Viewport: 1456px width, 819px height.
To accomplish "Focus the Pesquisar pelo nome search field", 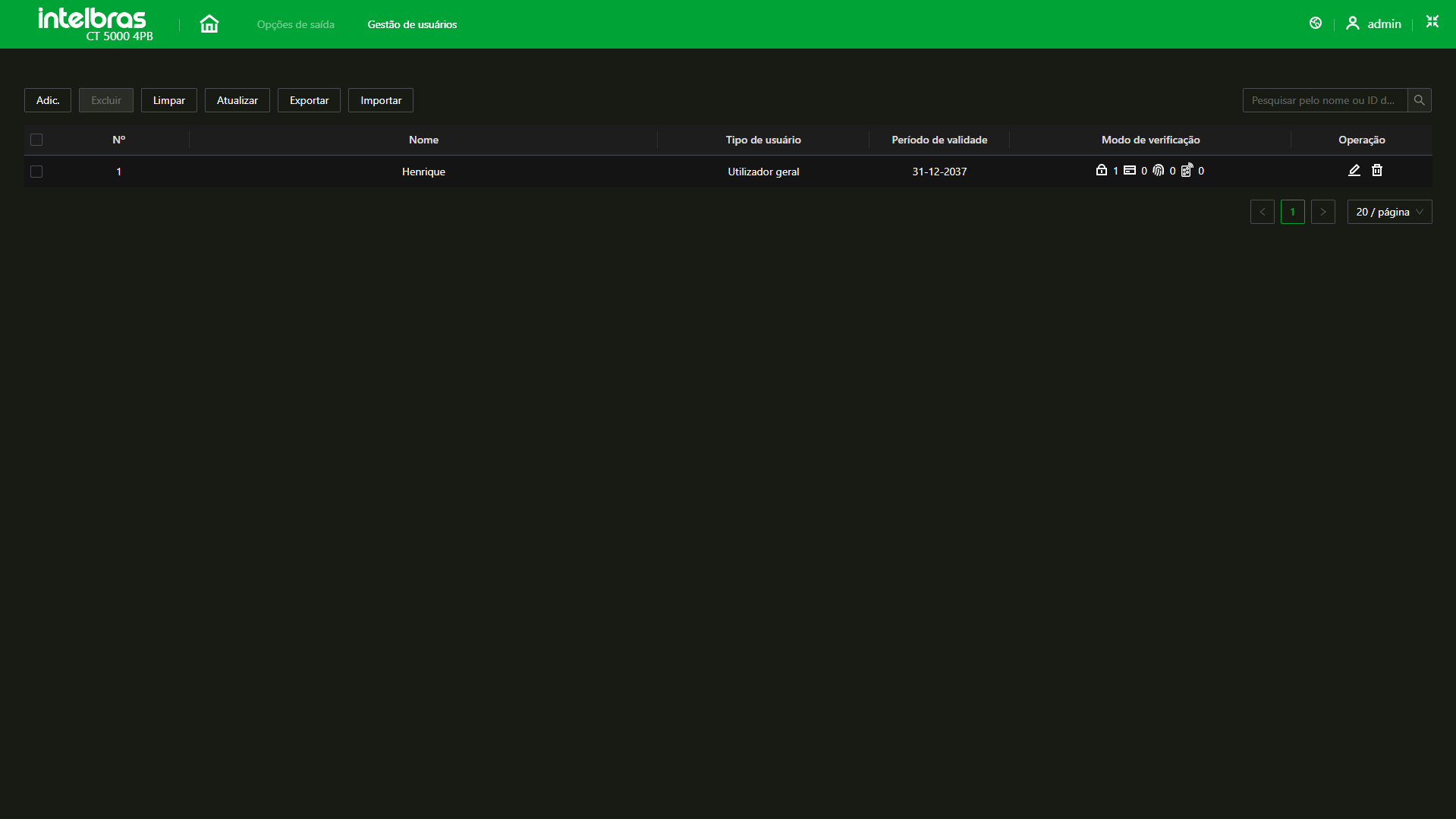I will click(1324, 100).
